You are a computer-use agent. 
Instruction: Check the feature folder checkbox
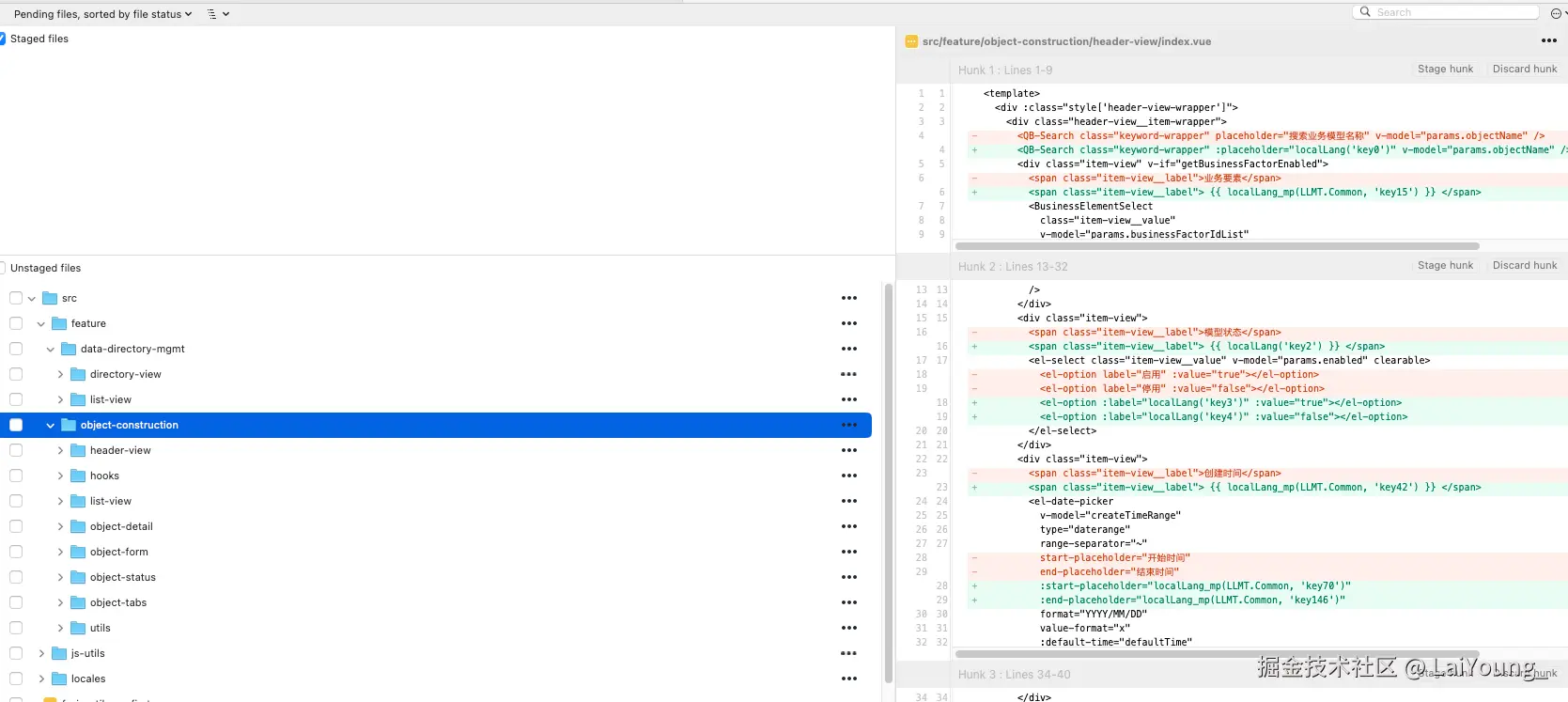tap(16, 323)
